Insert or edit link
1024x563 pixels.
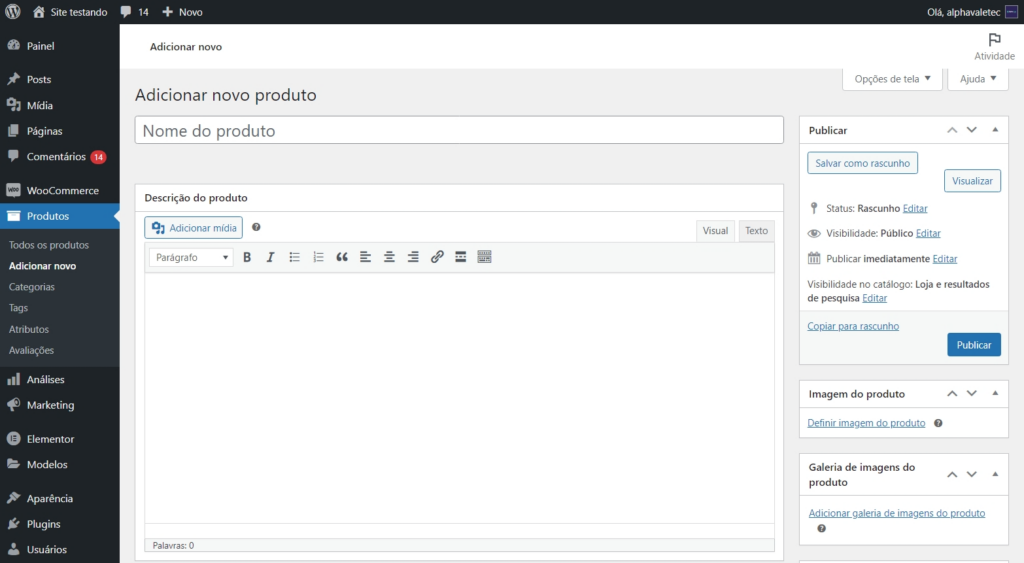[437, 257]
